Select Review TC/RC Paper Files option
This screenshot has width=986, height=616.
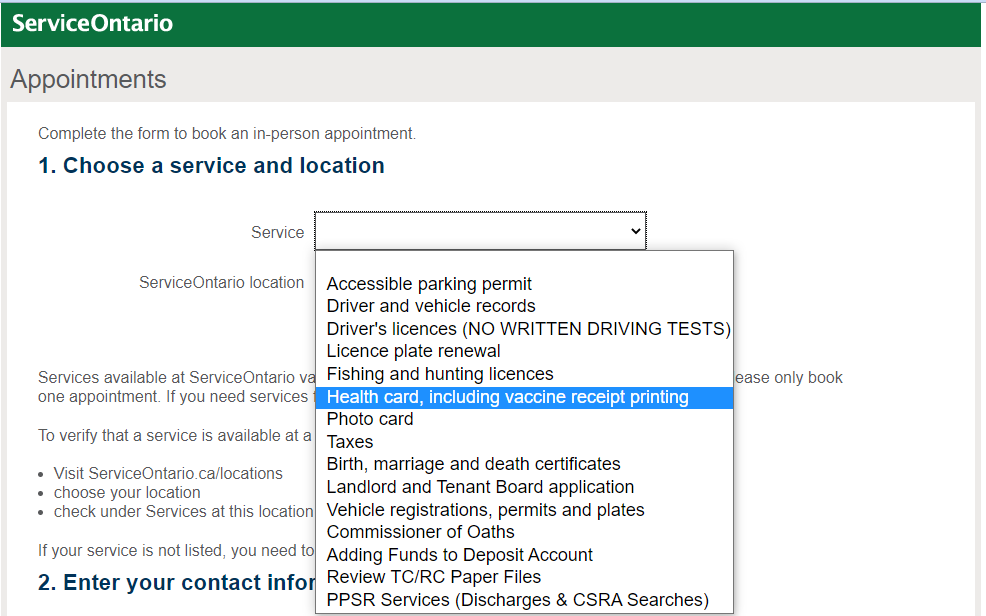click(524, 577)
